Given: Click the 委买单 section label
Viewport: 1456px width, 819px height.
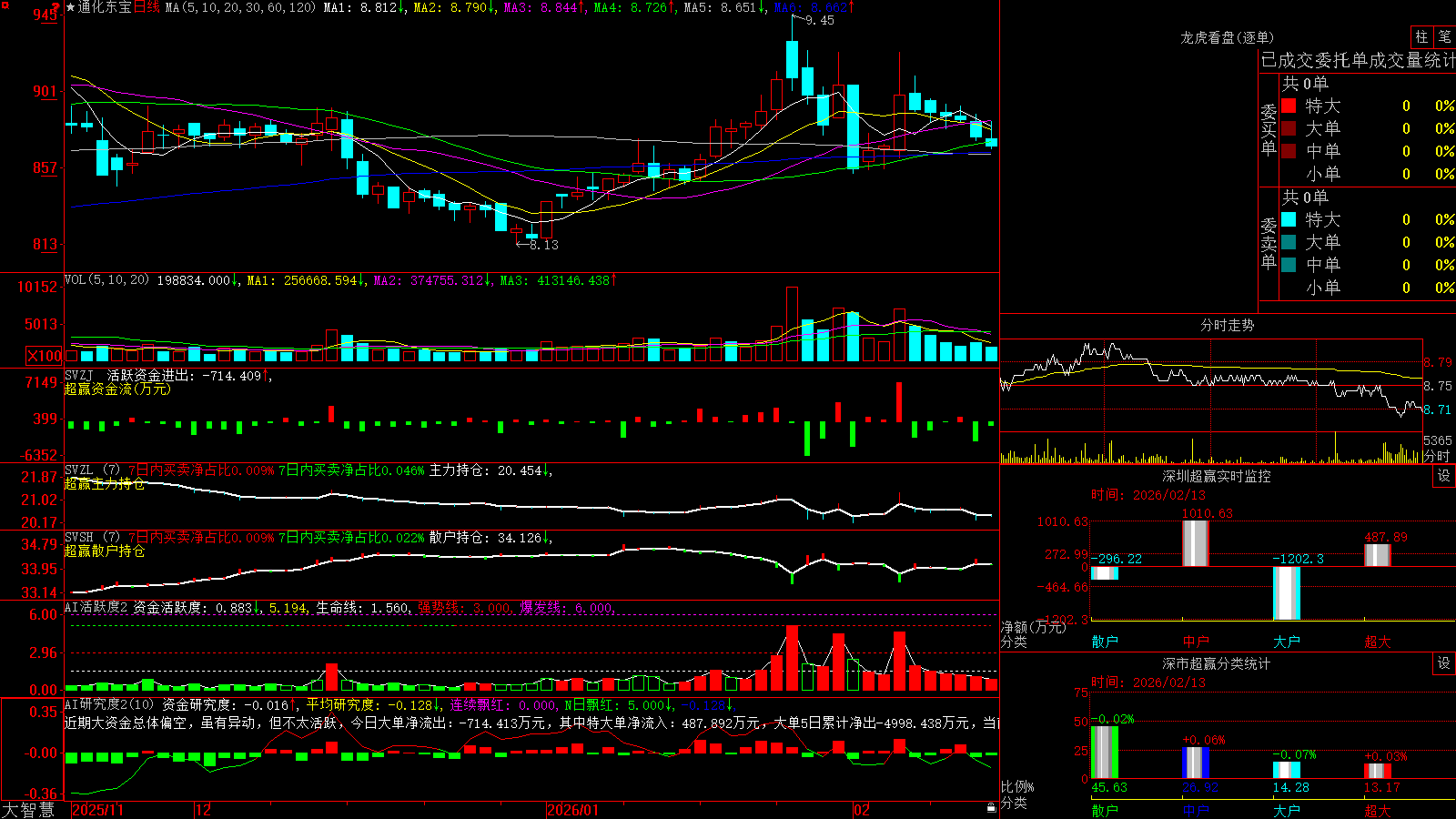Looking at the screenshot, I should click(x=1269, y=128).
